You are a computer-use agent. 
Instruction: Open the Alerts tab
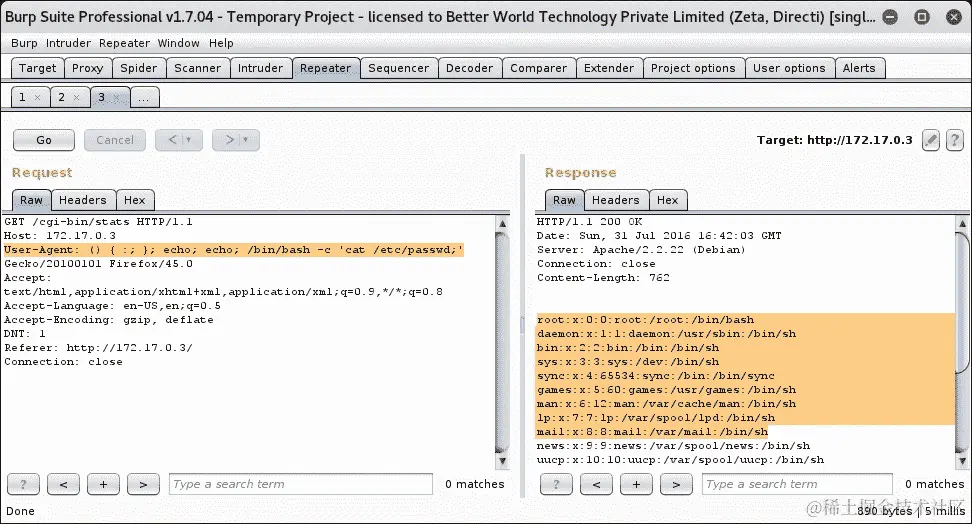coord(859,68)
